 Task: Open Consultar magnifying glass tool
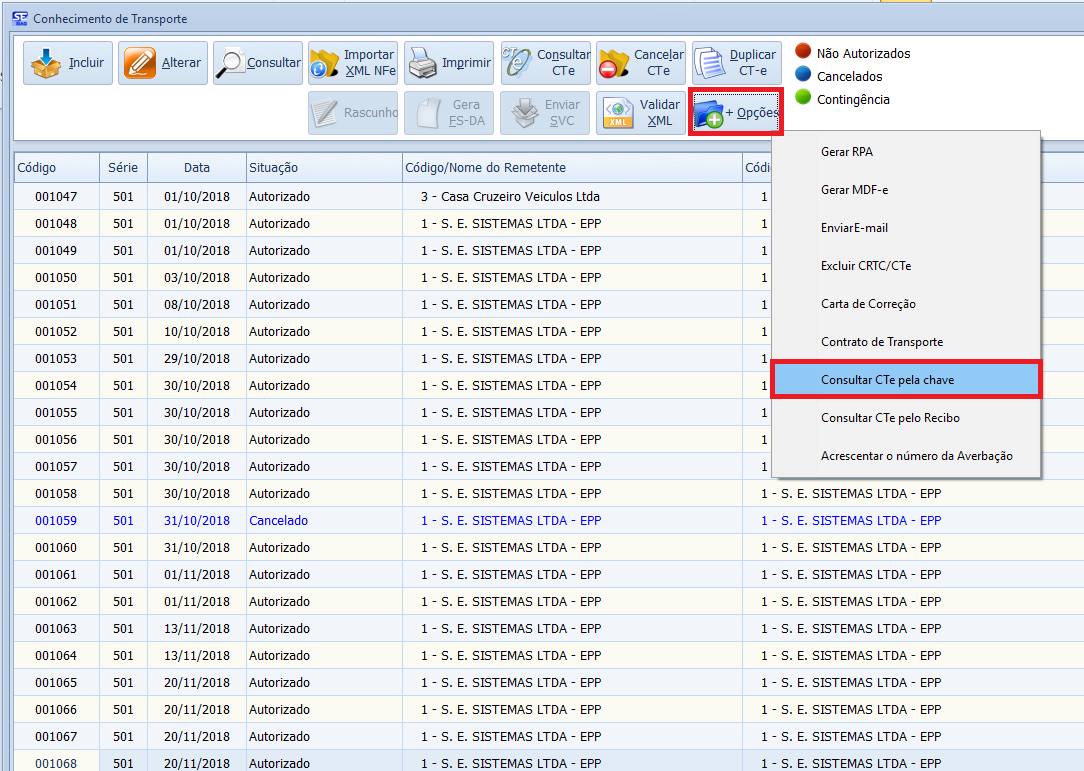(232, 63)
